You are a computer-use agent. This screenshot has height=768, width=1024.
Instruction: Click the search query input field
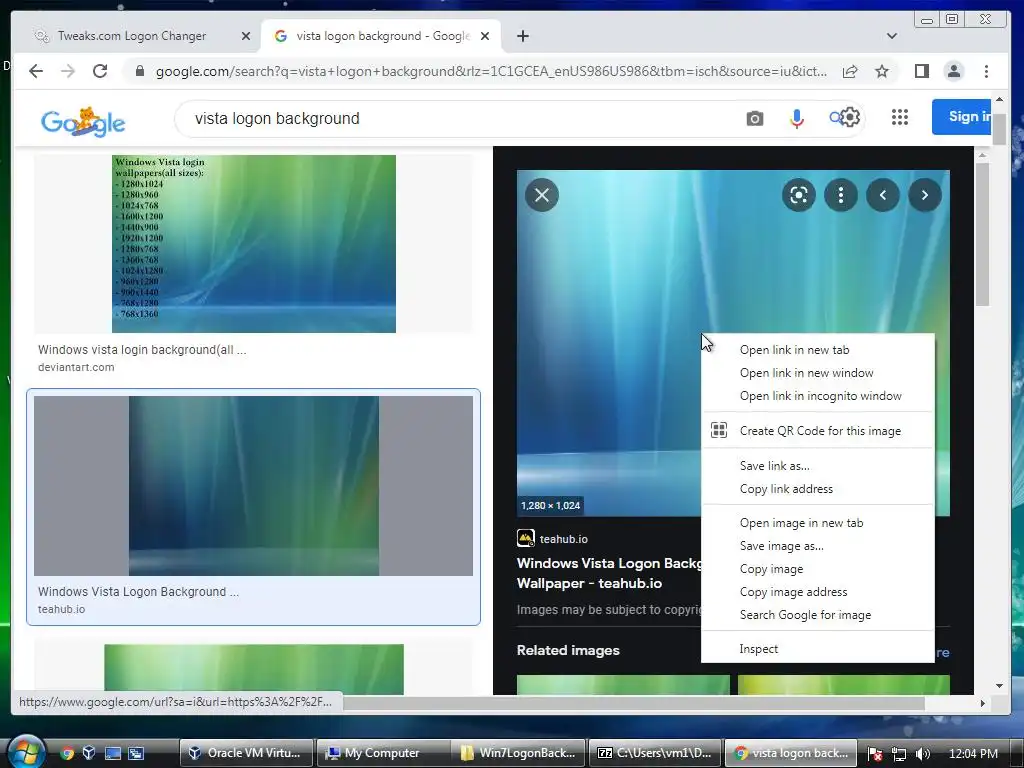coord(457,119)
